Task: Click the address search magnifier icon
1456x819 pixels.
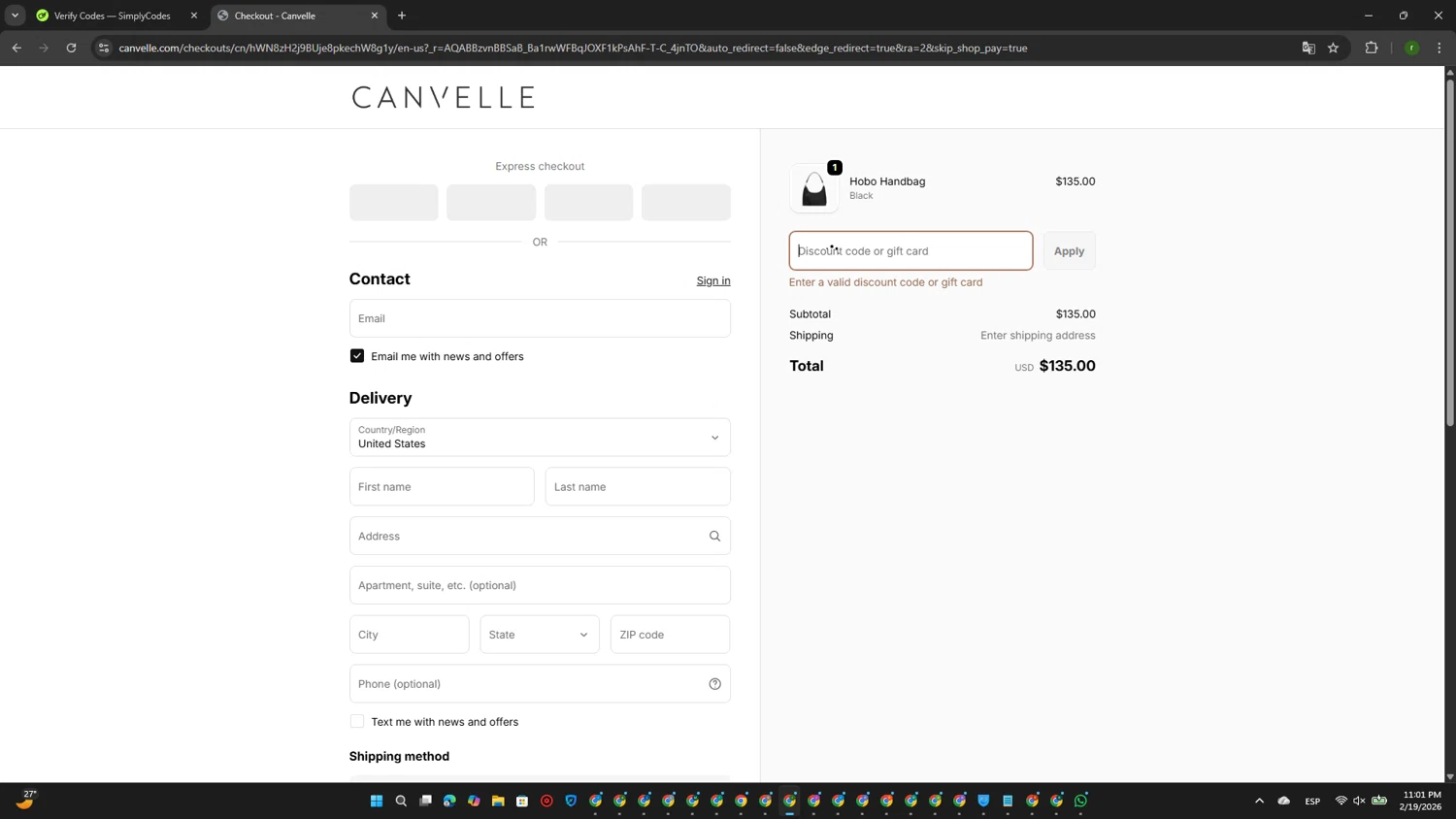Action: [x=714, y=536]
